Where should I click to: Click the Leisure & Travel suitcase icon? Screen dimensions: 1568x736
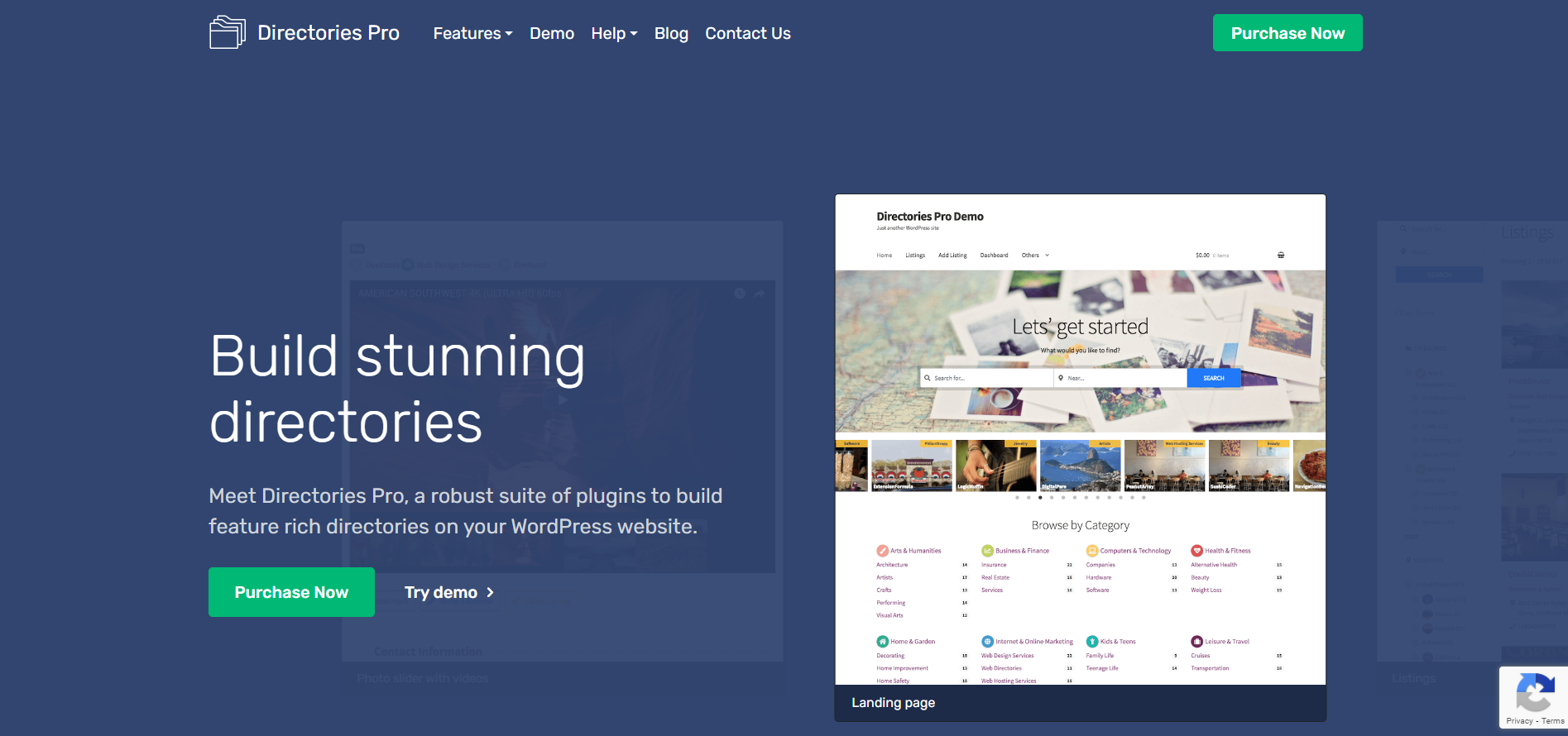pos(1196,642)
